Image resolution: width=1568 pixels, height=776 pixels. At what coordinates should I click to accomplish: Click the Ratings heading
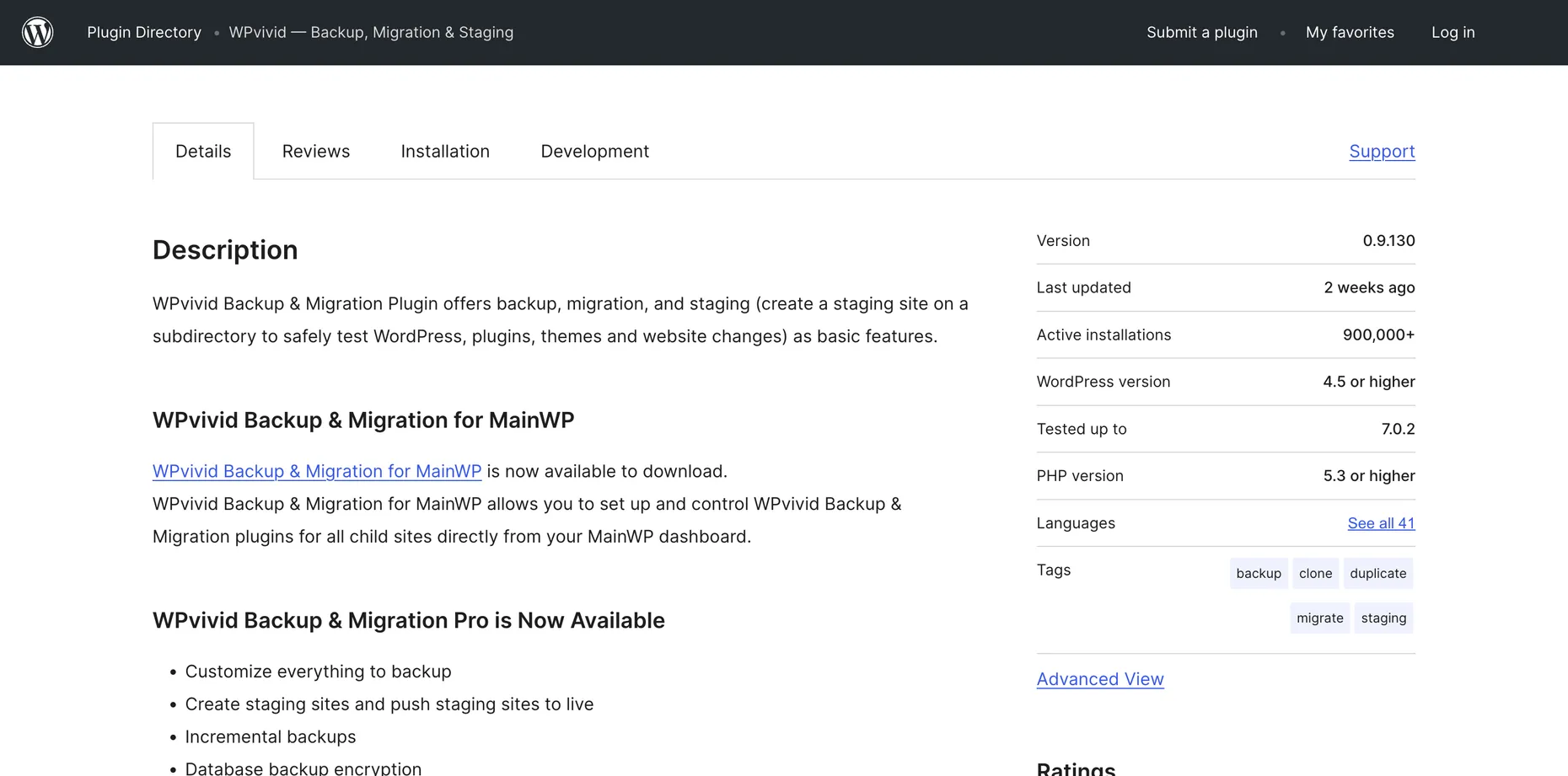1076,768
